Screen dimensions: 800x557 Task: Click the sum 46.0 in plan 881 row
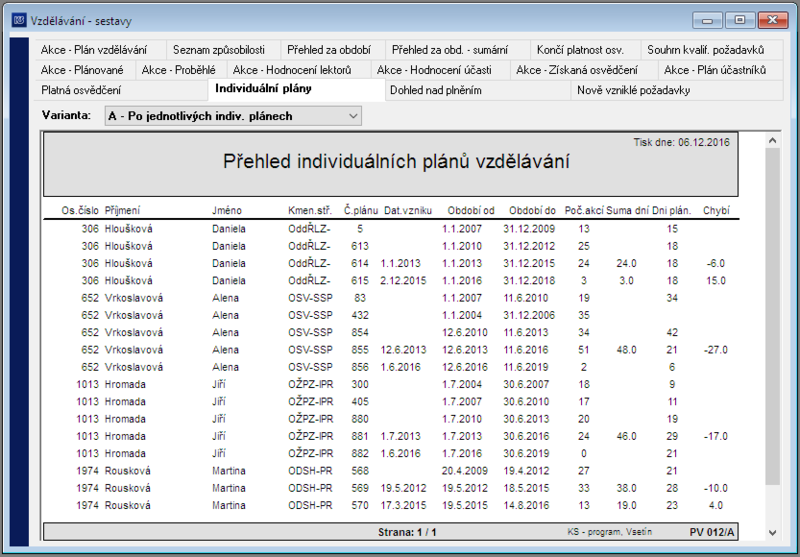[626, 437]
